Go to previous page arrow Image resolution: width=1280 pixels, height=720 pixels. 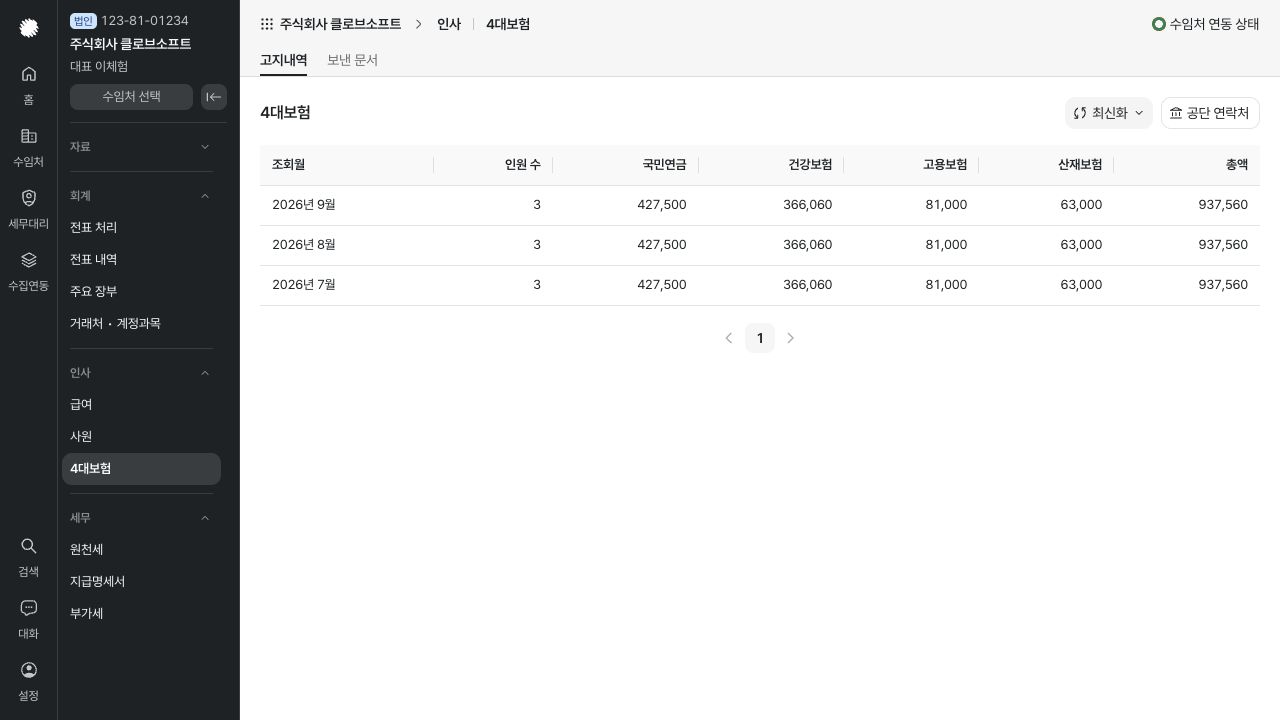point(729,338)
